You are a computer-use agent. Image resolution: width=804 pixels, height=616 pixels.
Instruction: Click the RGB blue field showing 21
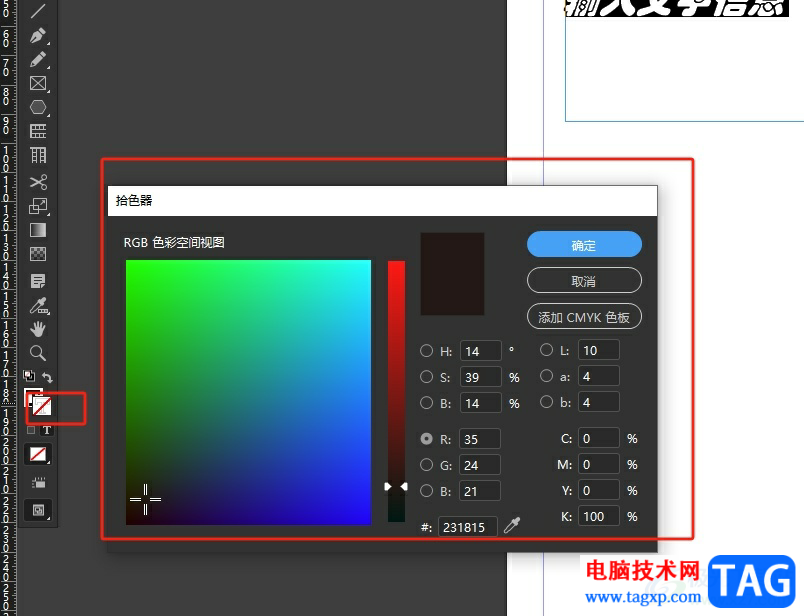click(480, 491)
